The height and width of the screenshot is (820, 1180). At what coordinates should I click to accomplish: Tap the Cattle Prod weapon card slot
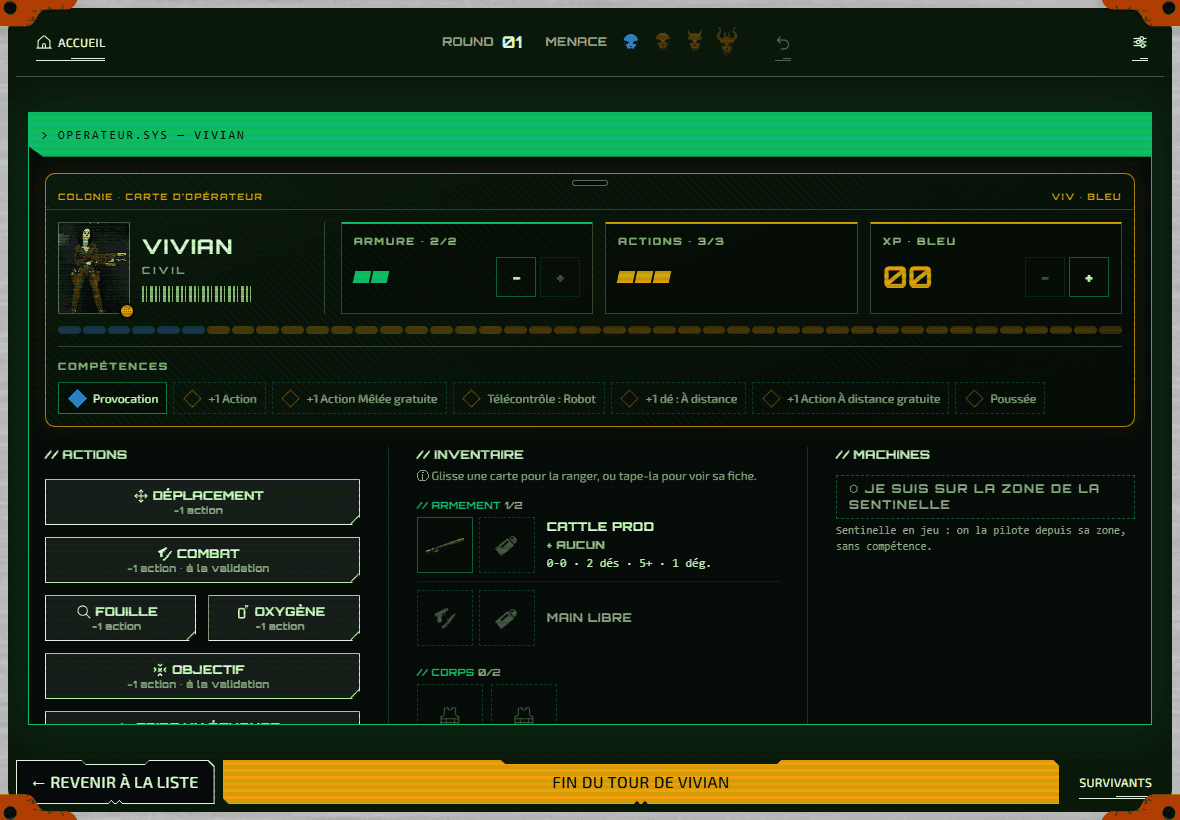coord(445,545)
